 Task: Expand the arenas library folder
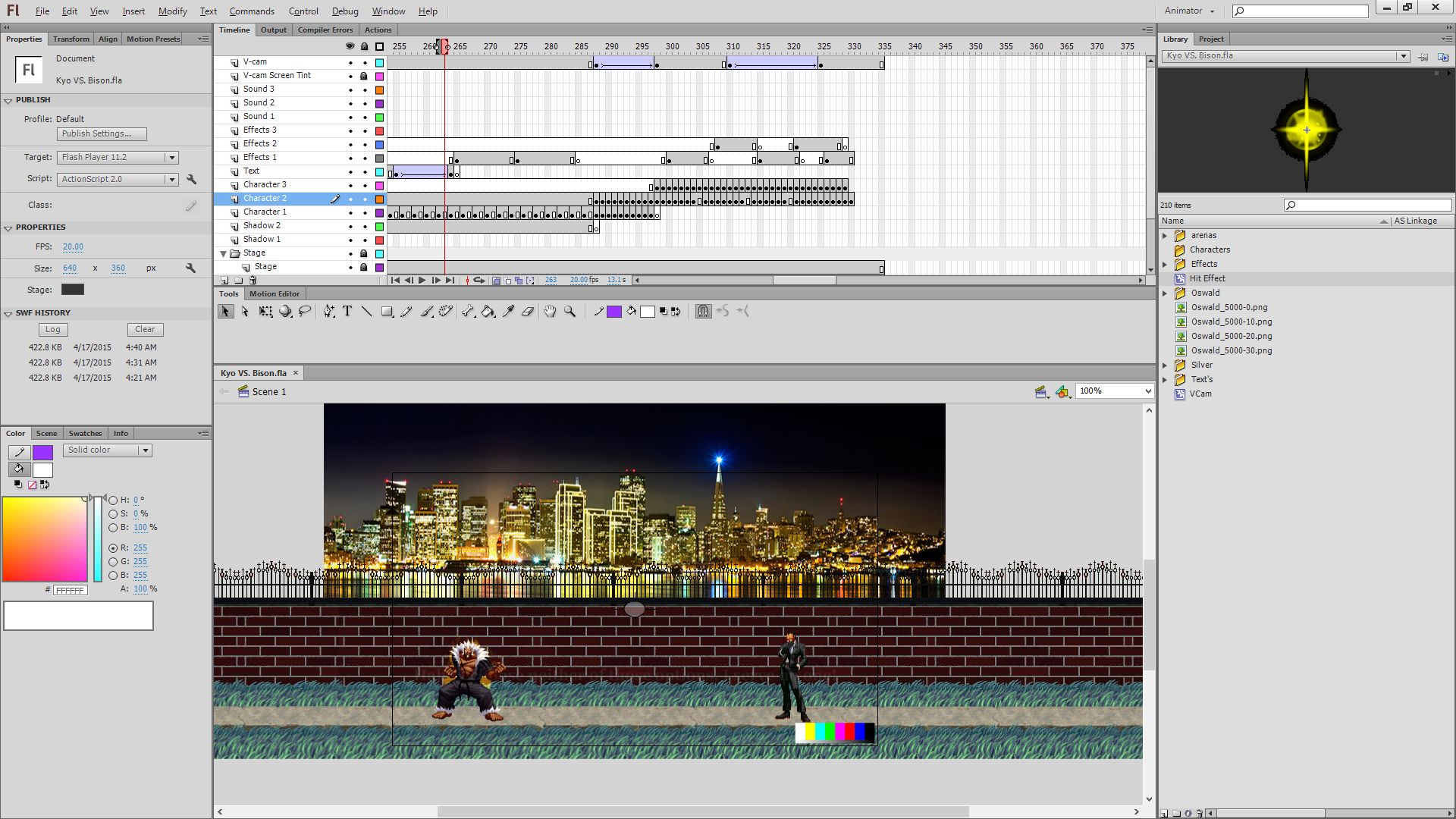click(x=1165, y=236)
